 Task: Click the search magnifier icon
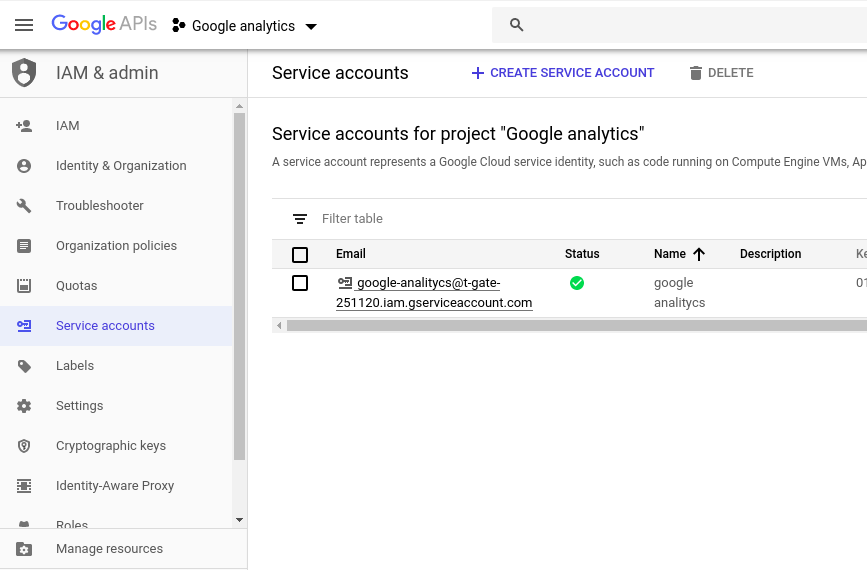tap(516, 25)
